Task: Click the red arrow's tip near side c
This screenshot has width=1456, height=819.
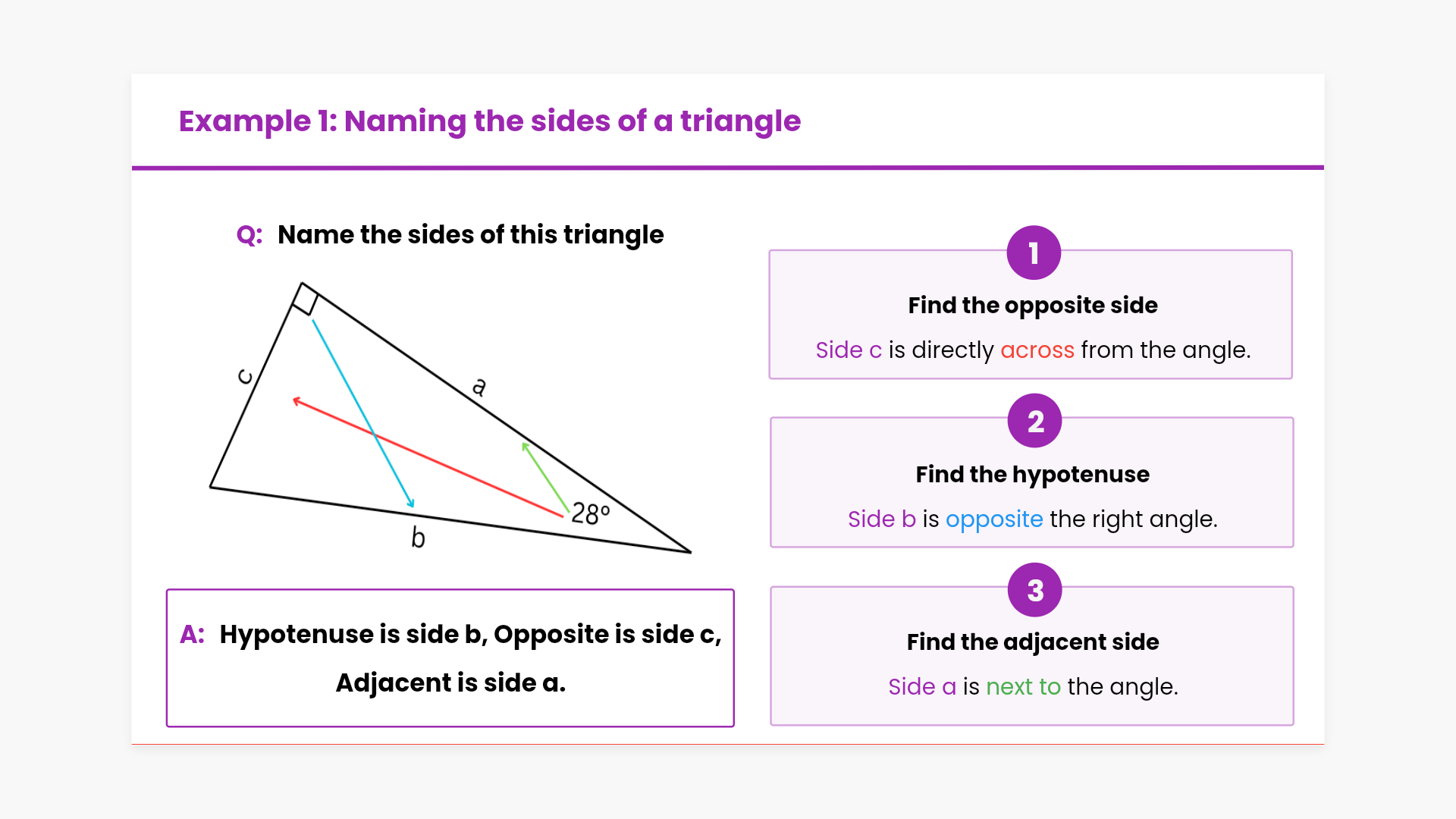Action: [295, 400]
